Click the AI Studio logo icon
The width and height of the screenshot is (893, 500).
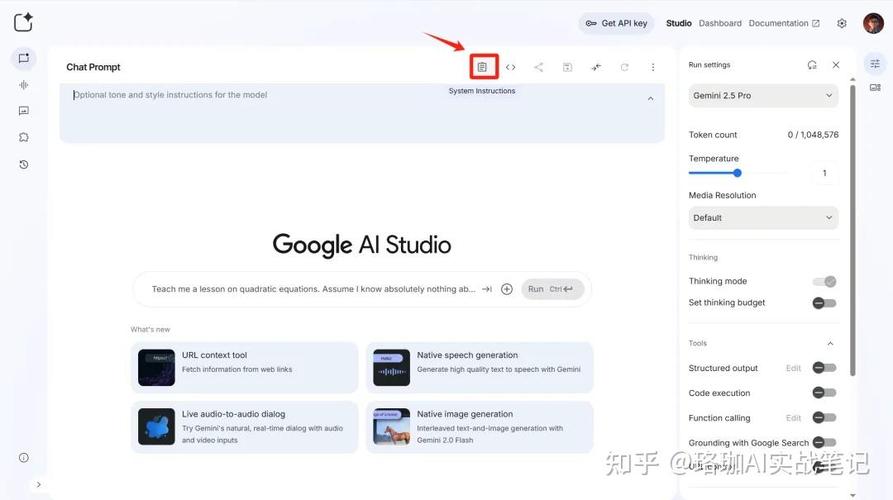click(23, 22)
